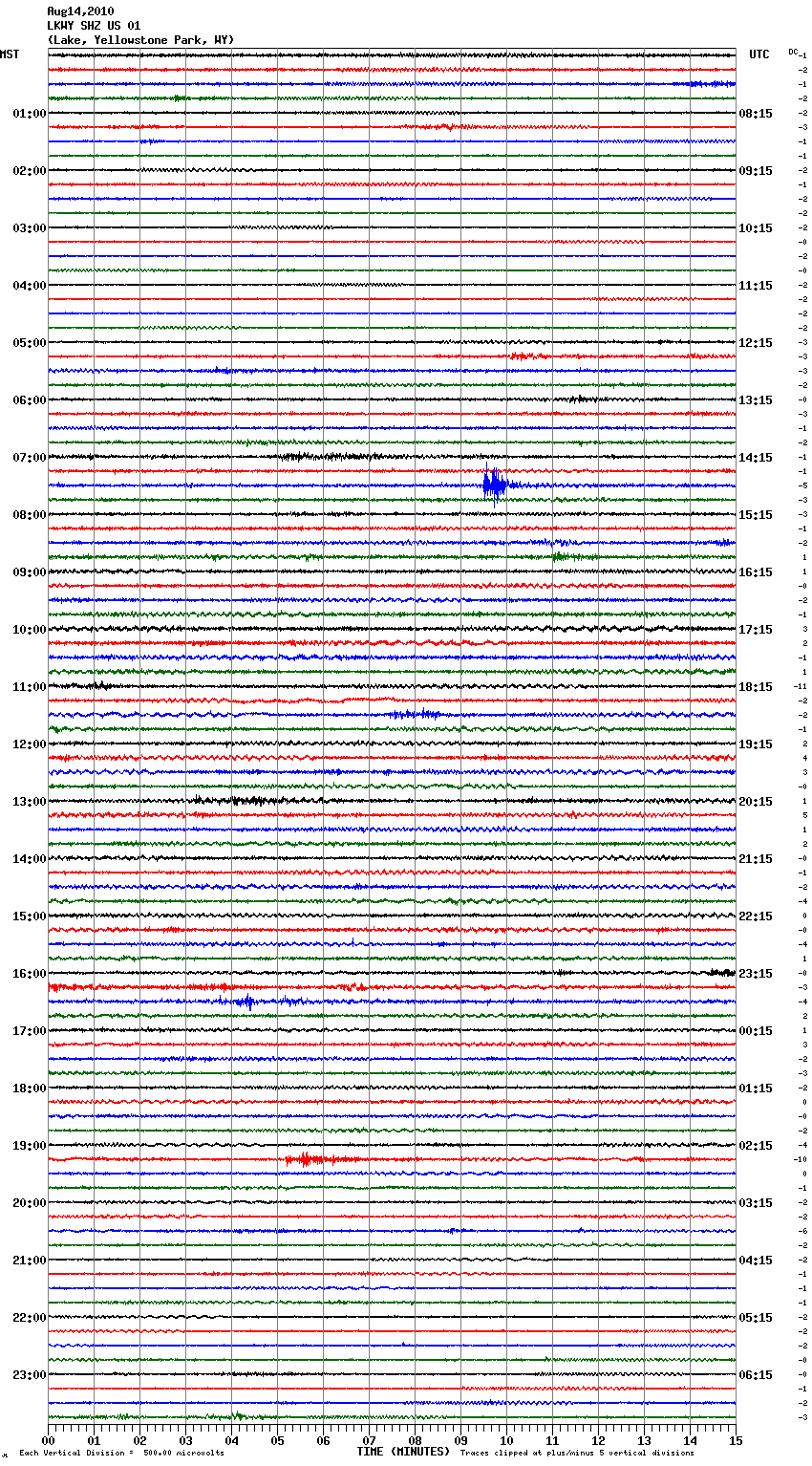Select the 12:00 MST hour label
The height and width of the screenshot is (1466, 812).
(30, 744)
